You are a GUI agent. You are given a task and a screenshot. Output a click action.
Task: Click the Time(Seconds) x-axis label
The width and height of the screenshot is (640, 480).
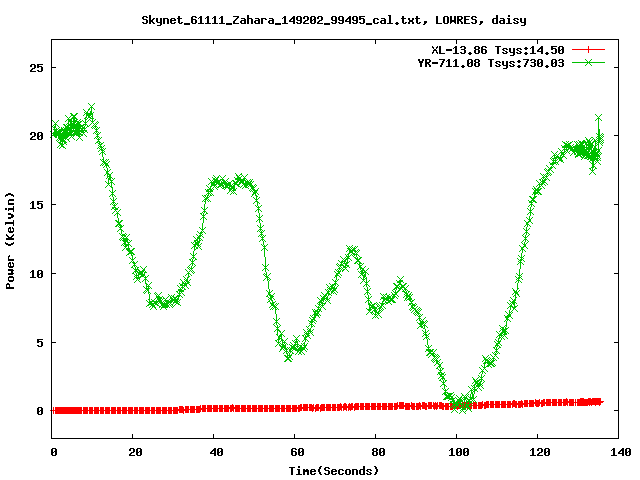tap(335, 470)
